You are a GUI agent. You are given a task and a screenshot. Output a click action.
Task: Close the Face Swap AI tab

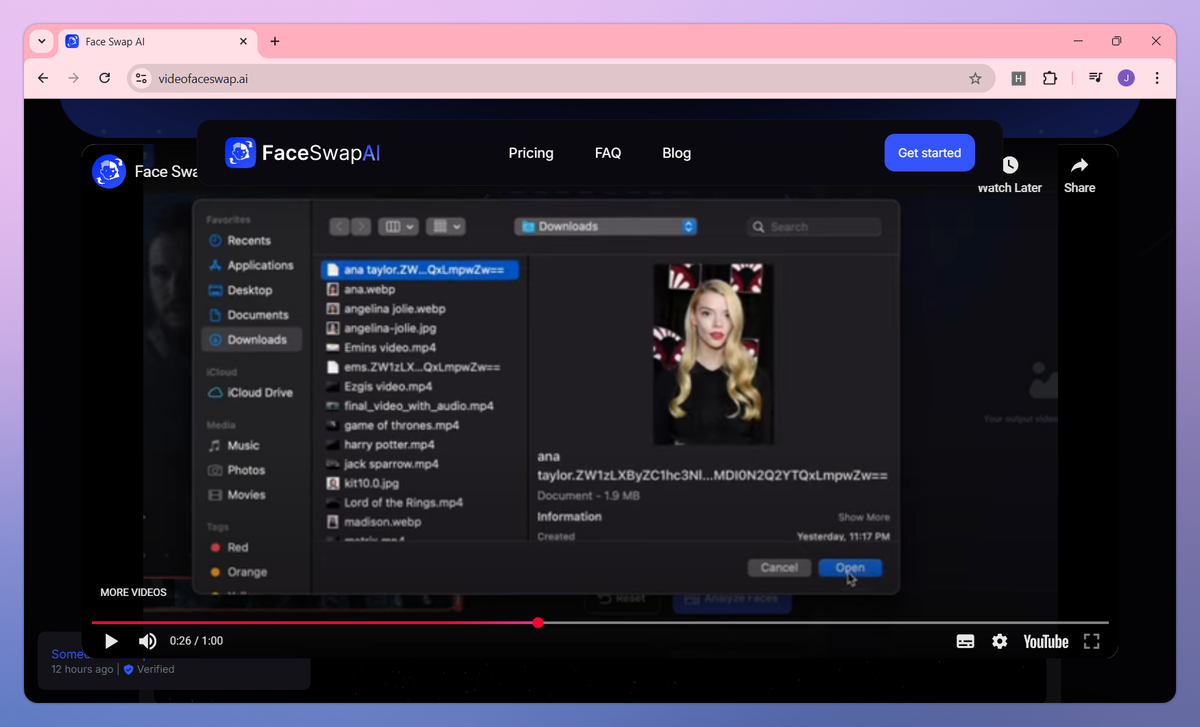click(244, 42)
